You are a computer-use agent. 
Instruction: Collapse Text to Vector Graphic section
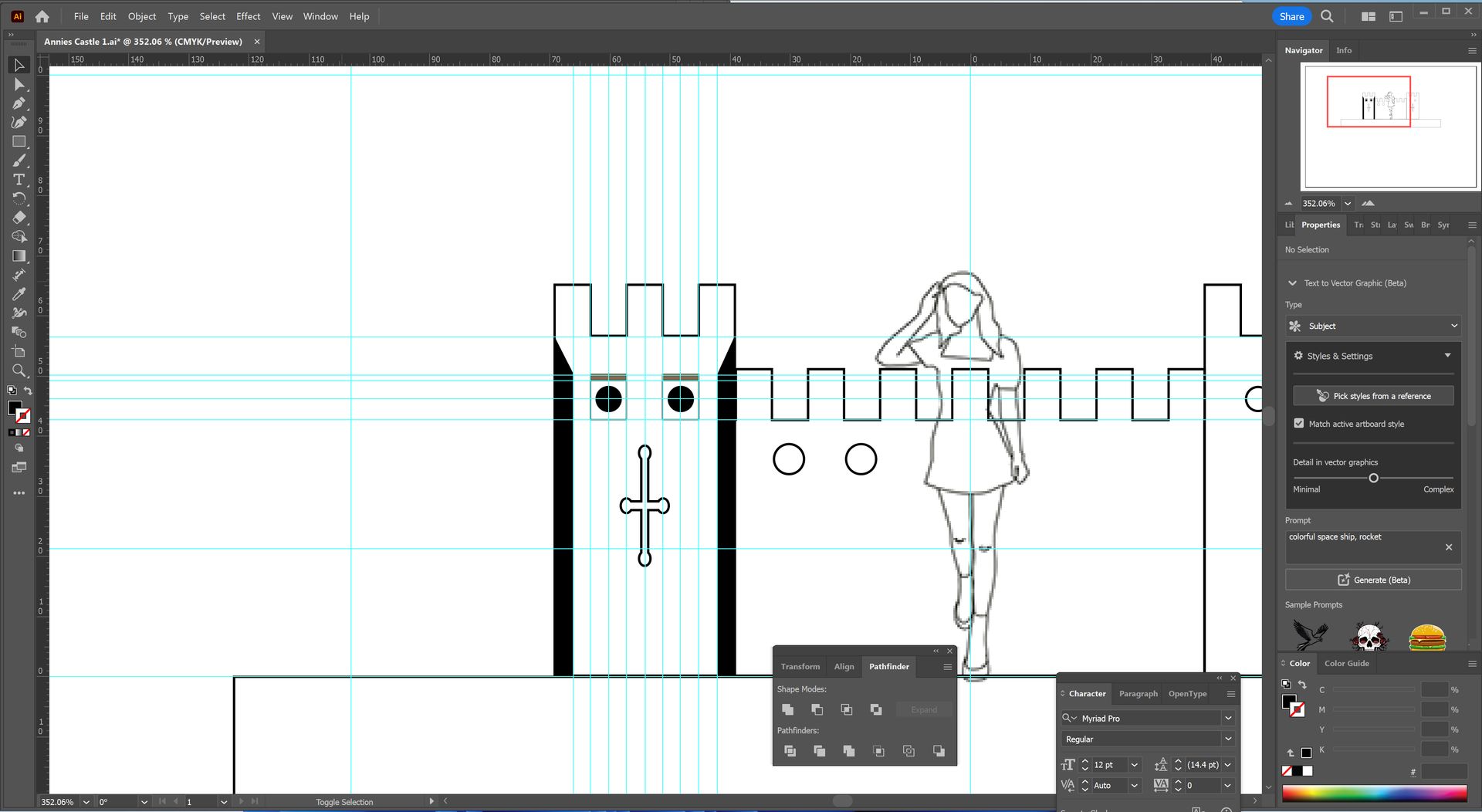[1292, 283]
